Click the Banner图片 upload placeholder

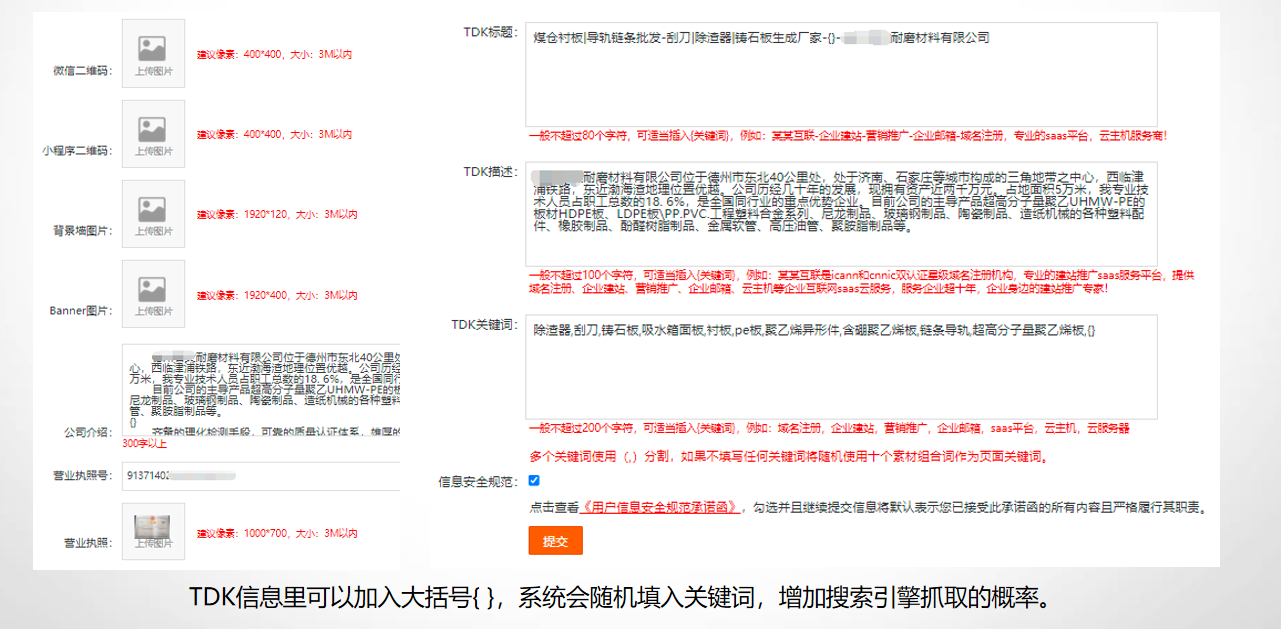click(153, 294)
